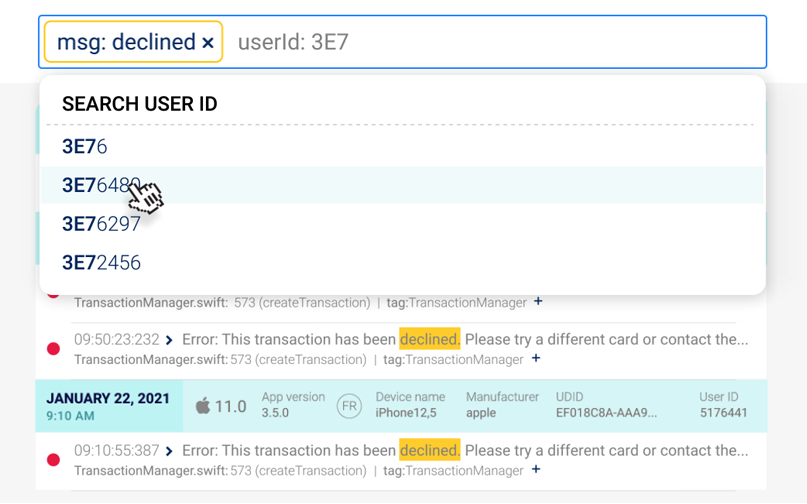Screen dimensions: 807x504
Task: Click plus icon beside tag on topmost log row
Action: (538, 301)
